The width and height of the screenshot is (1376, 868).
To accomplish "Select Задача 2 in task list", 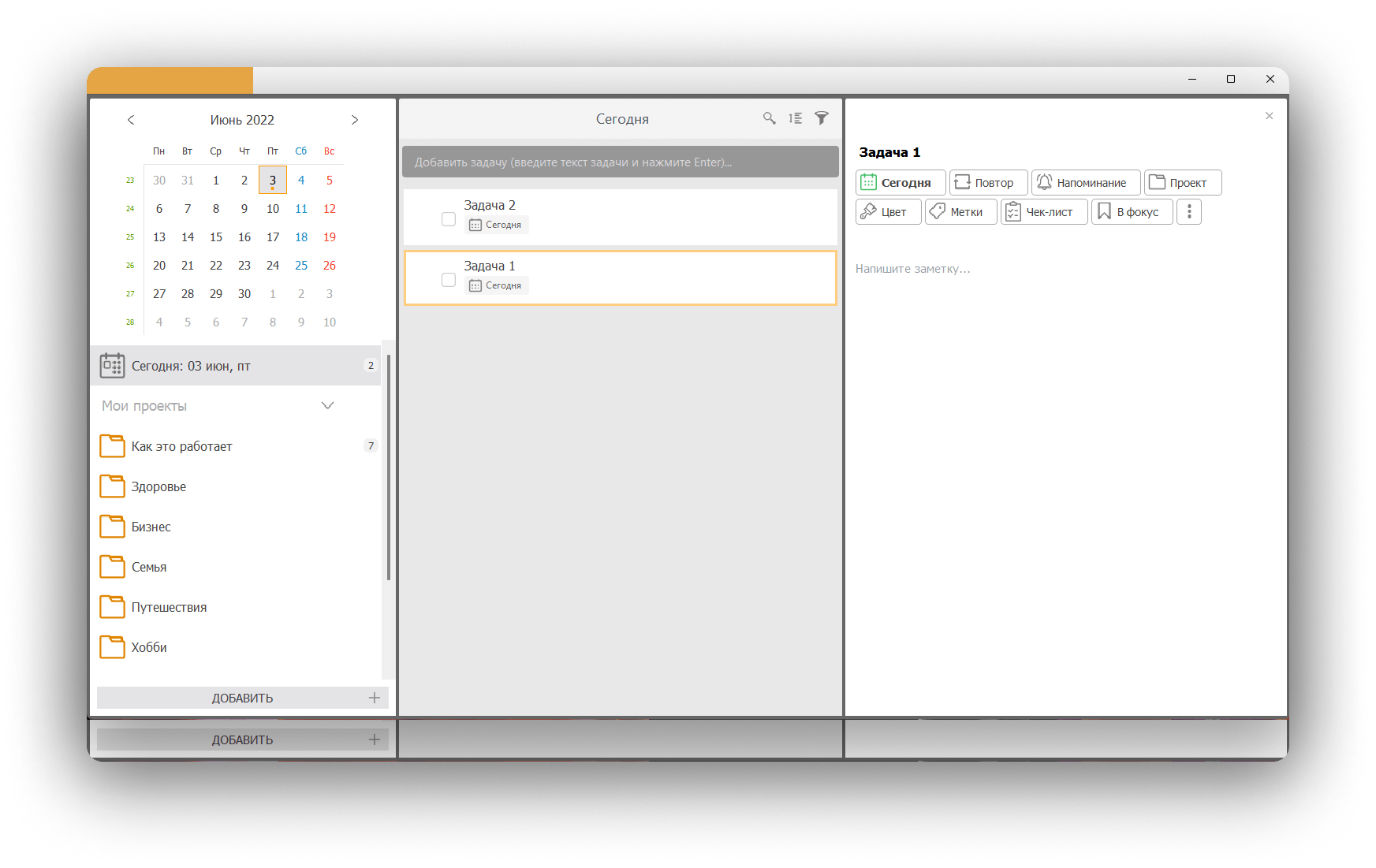I will [x=621, y=216].
